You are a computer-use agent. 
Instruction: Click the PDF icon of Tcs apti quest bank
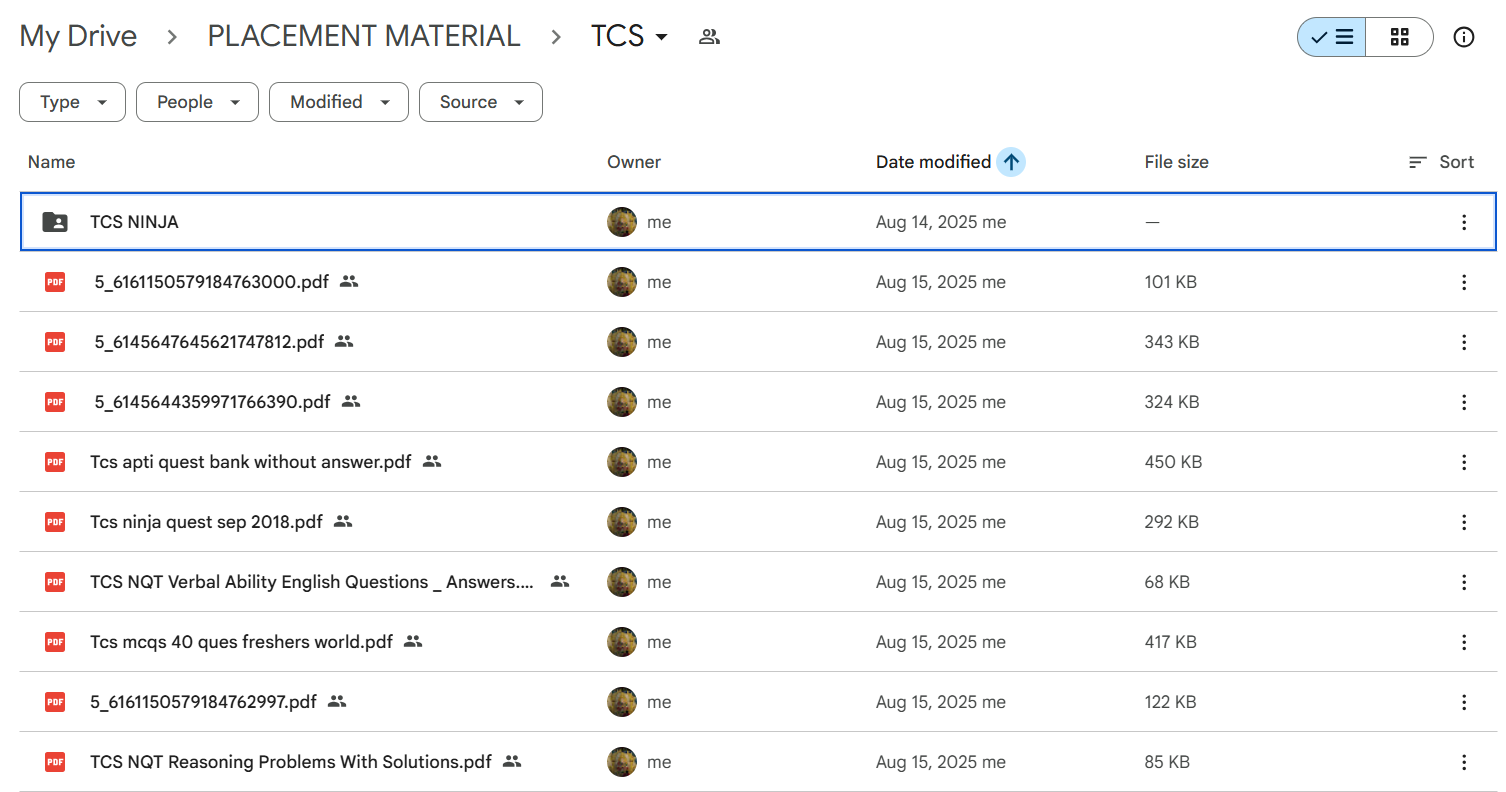(x=55, y=462)
